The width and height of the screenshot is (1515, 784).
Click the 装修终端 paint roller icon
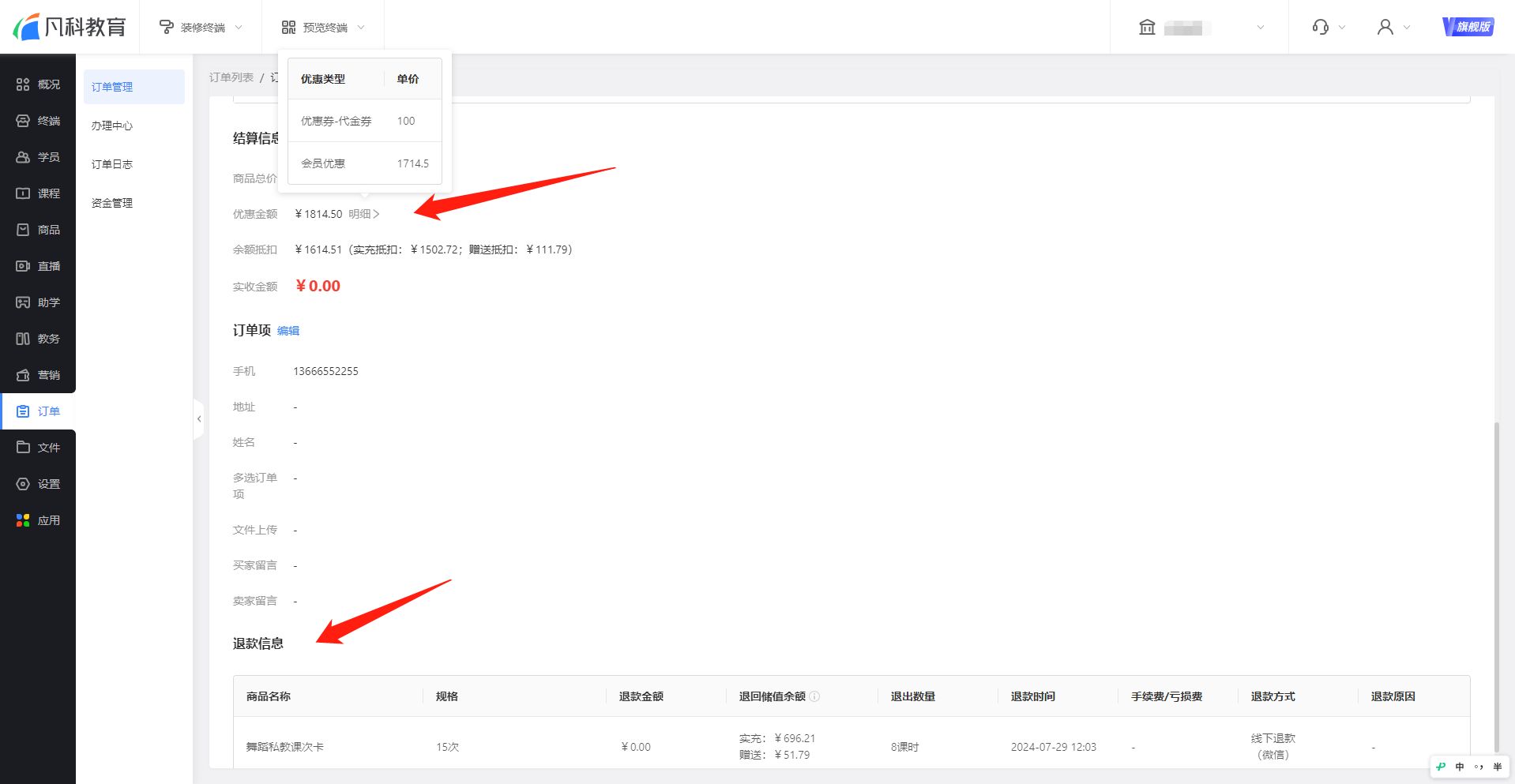[x=167, y=28]
